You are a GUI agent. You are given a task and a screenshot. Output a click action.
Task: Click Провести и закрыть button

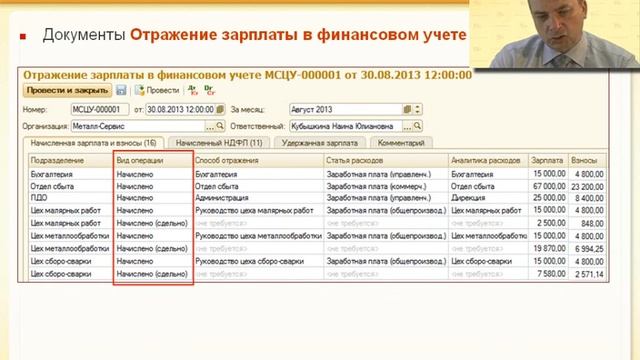pyautogui.click(x=67, y=90)
